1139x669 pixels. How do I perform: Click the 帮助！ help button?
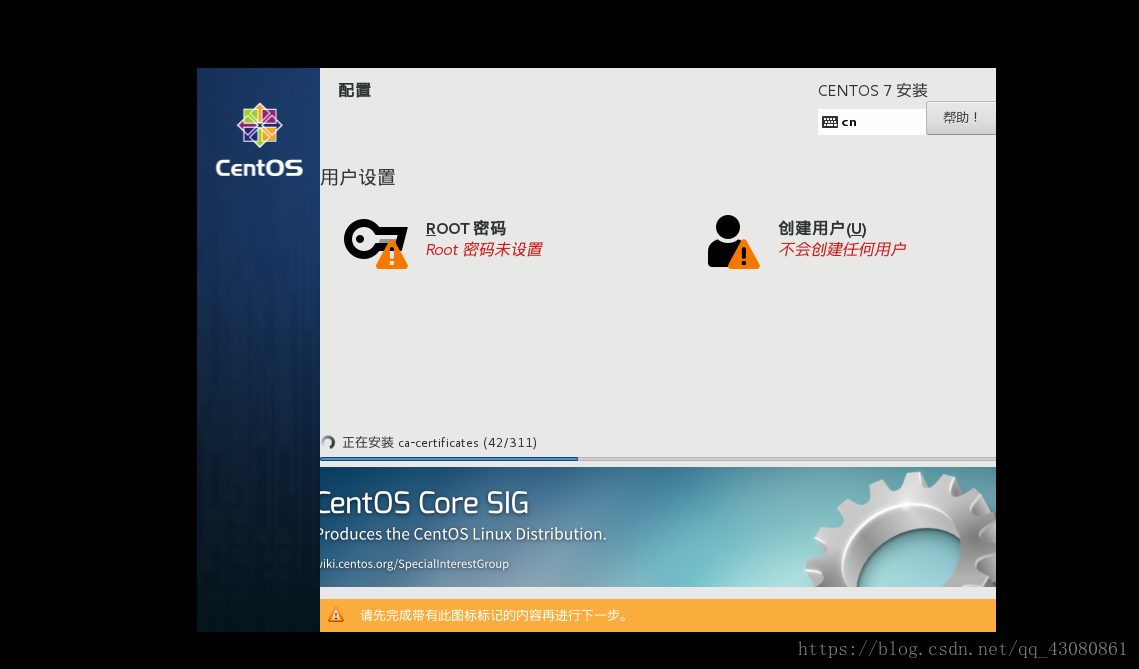tap(961, 118)
